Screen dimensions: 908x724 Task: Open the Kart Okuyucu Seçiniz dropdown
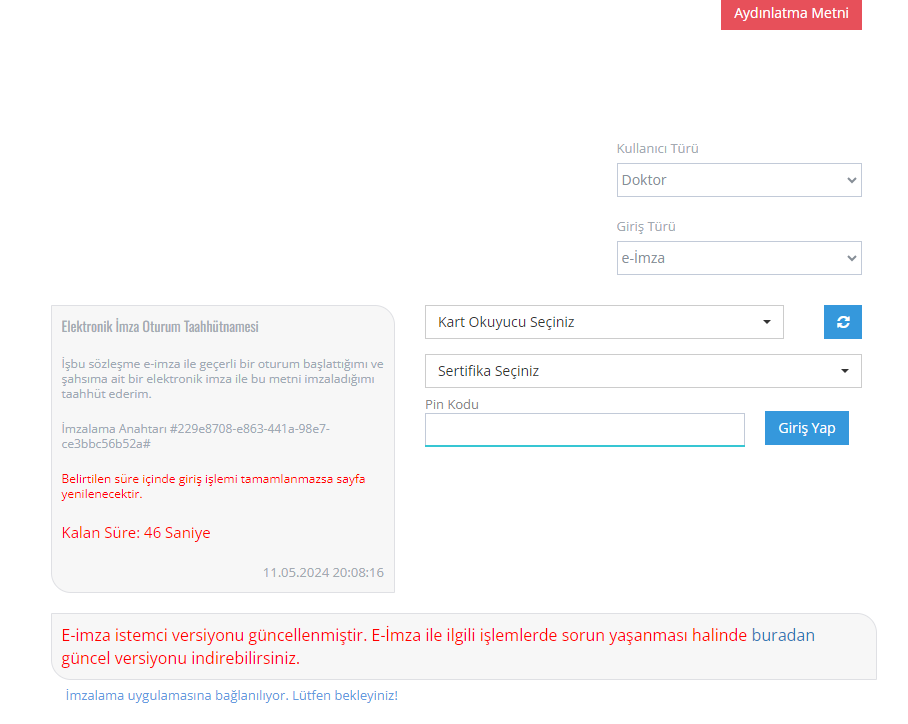(x=603, y=322)
